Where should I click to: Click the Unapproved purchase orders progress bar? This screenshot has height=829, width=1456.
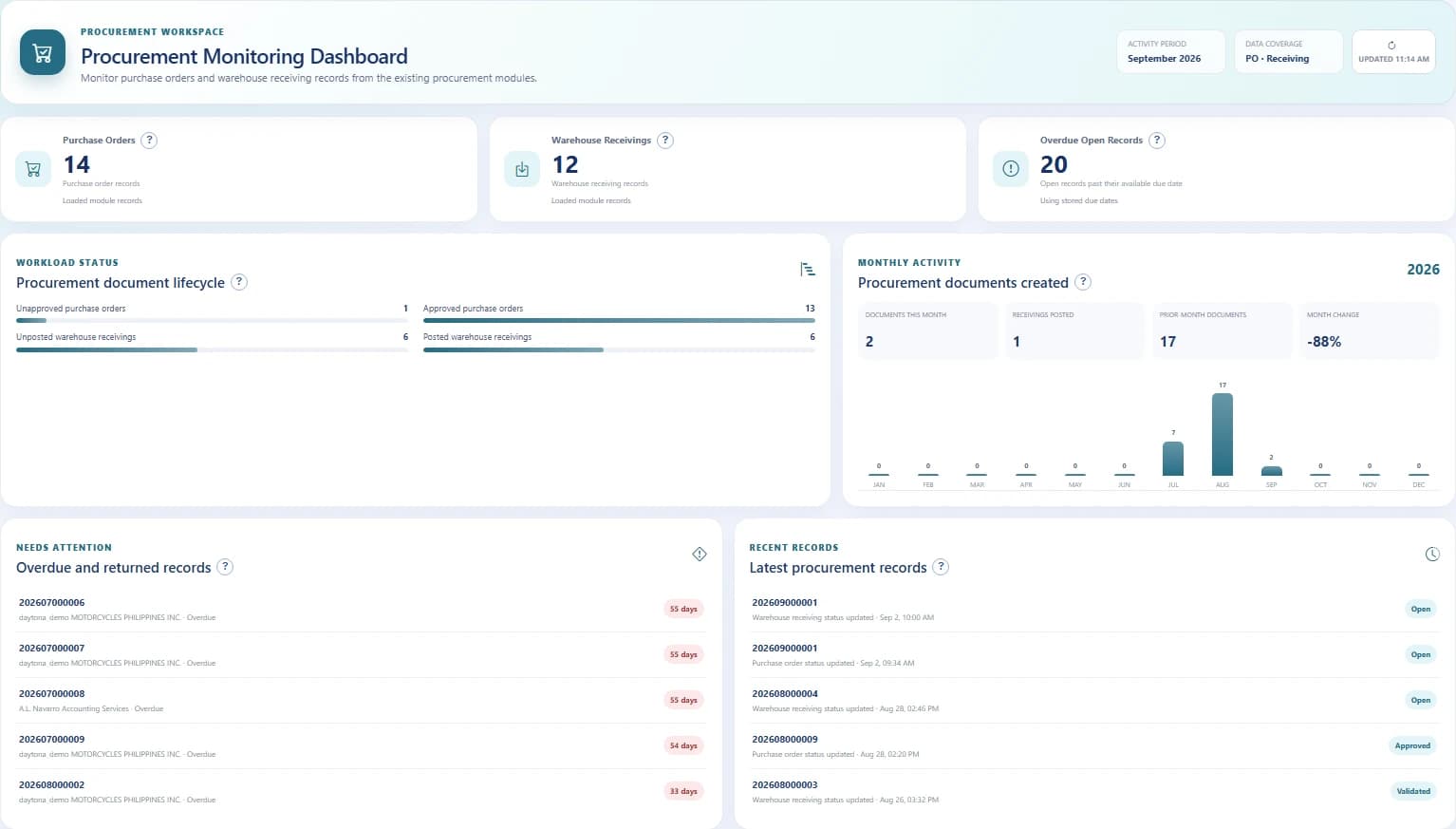point(212,321)
